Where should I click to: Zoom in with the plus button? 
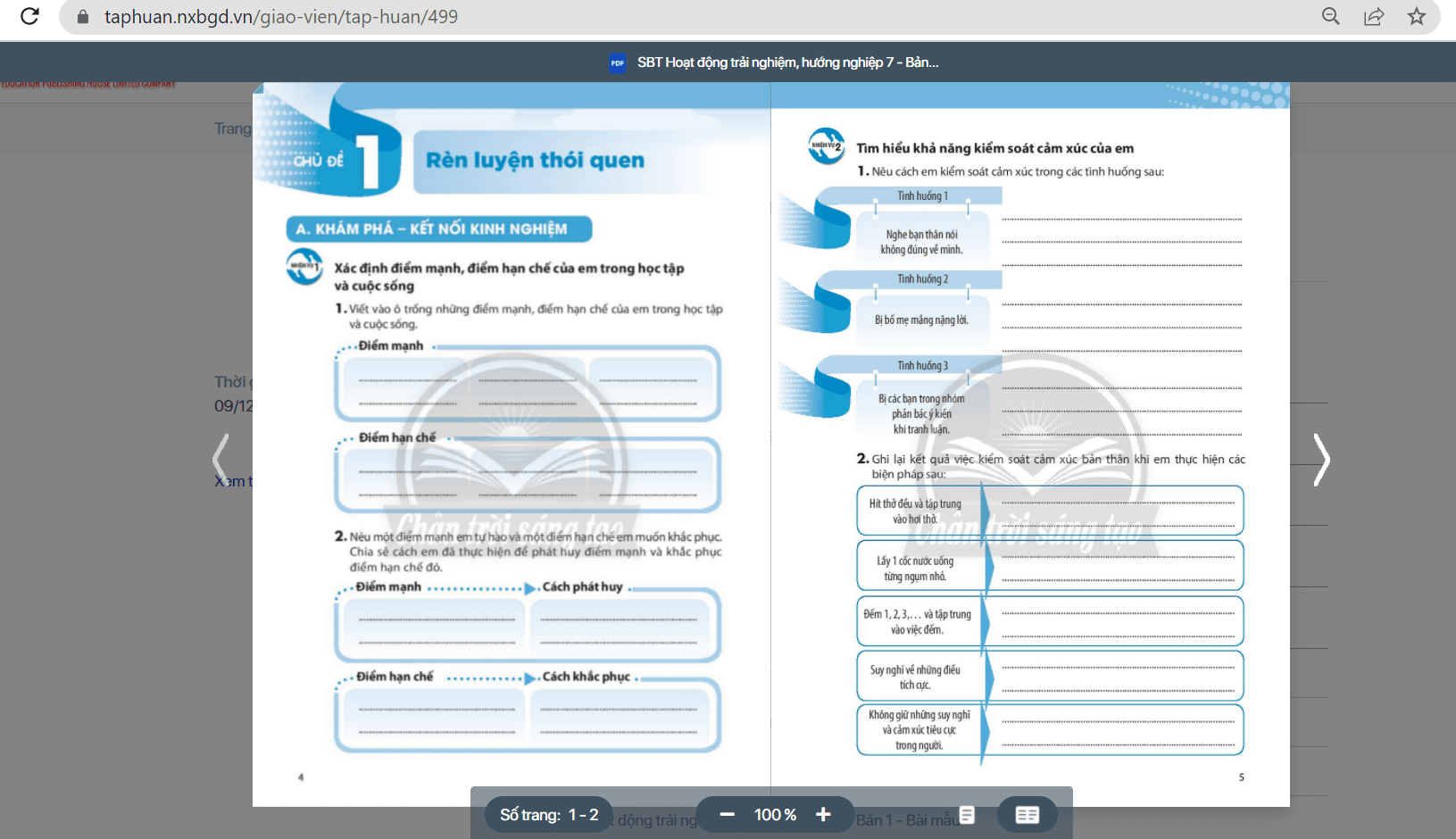point(823,814)
